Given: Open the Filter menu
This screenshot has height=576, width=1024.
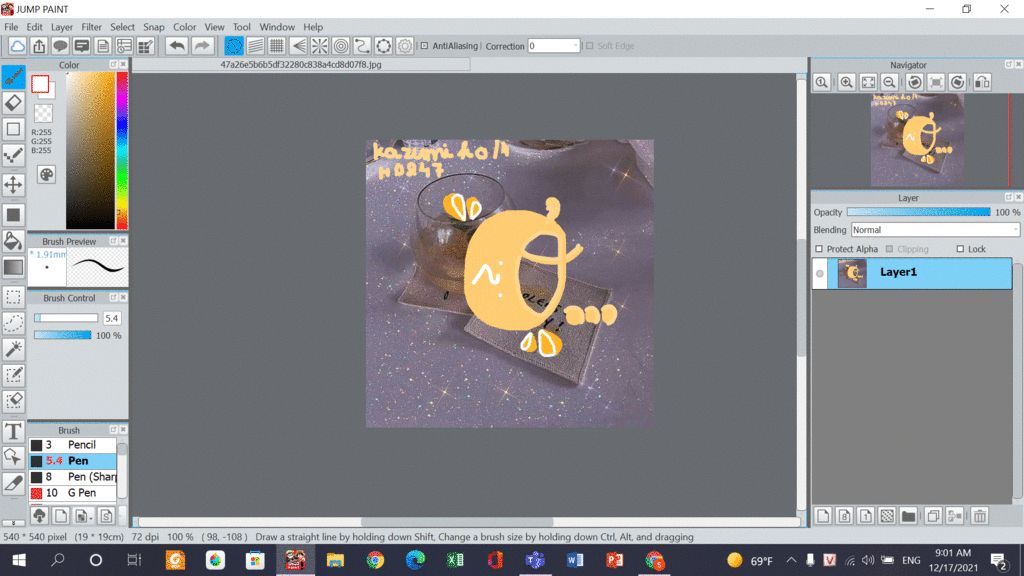Looking at the screenshot, I should tap(91, 27).
